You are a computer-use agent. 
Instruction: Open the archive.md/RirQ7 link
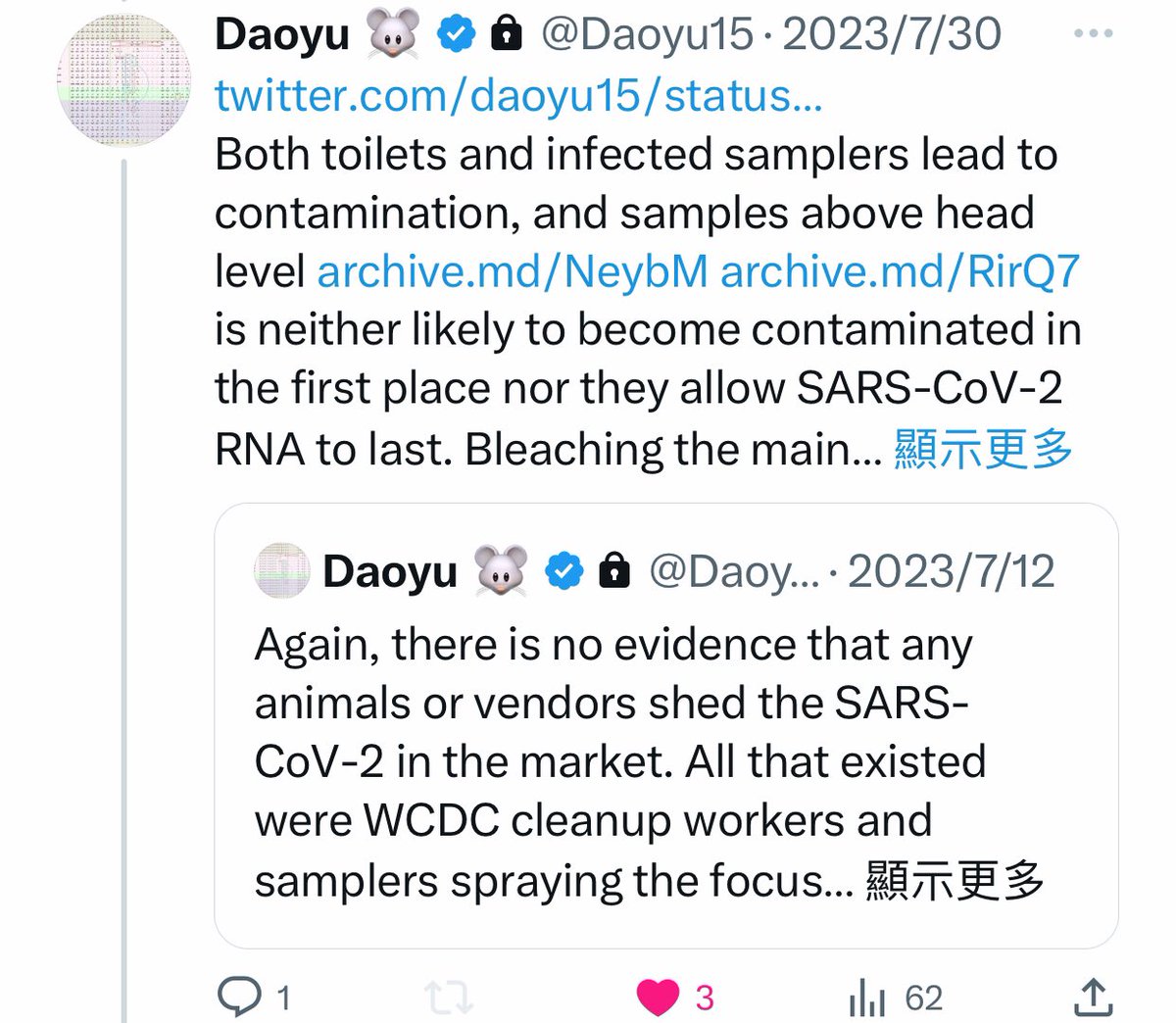pos(900,271)
